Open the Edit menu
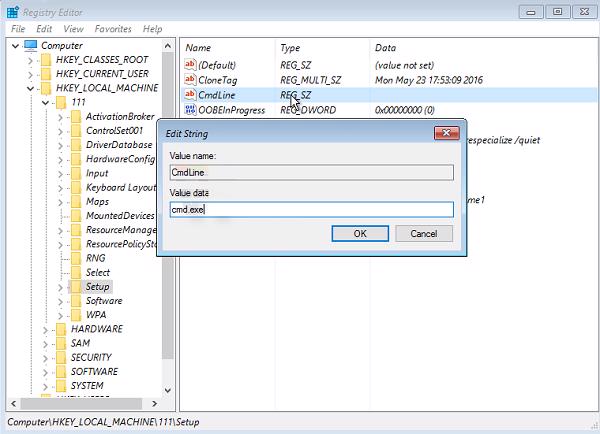The image size is (600, 434). (44, 29)
